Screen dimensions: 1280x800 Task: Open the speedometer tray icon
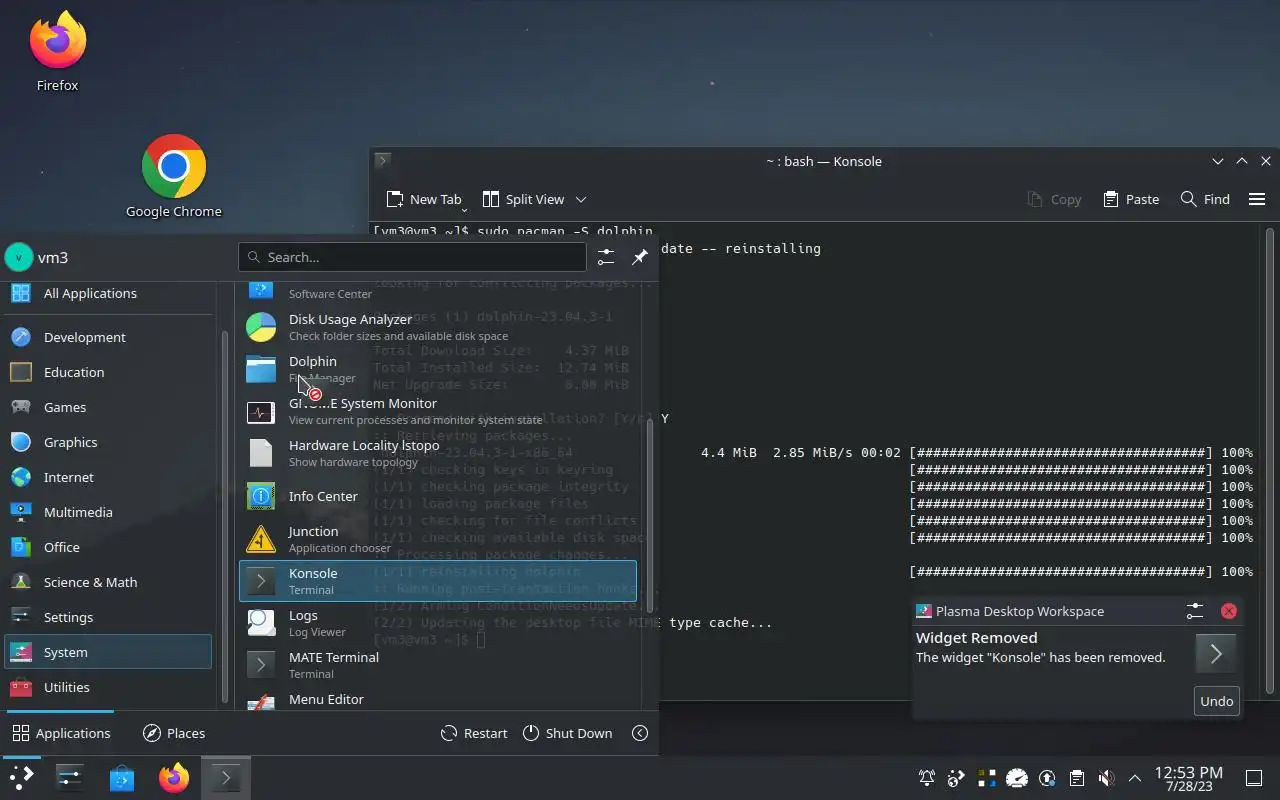click(x=1017, y=778)
